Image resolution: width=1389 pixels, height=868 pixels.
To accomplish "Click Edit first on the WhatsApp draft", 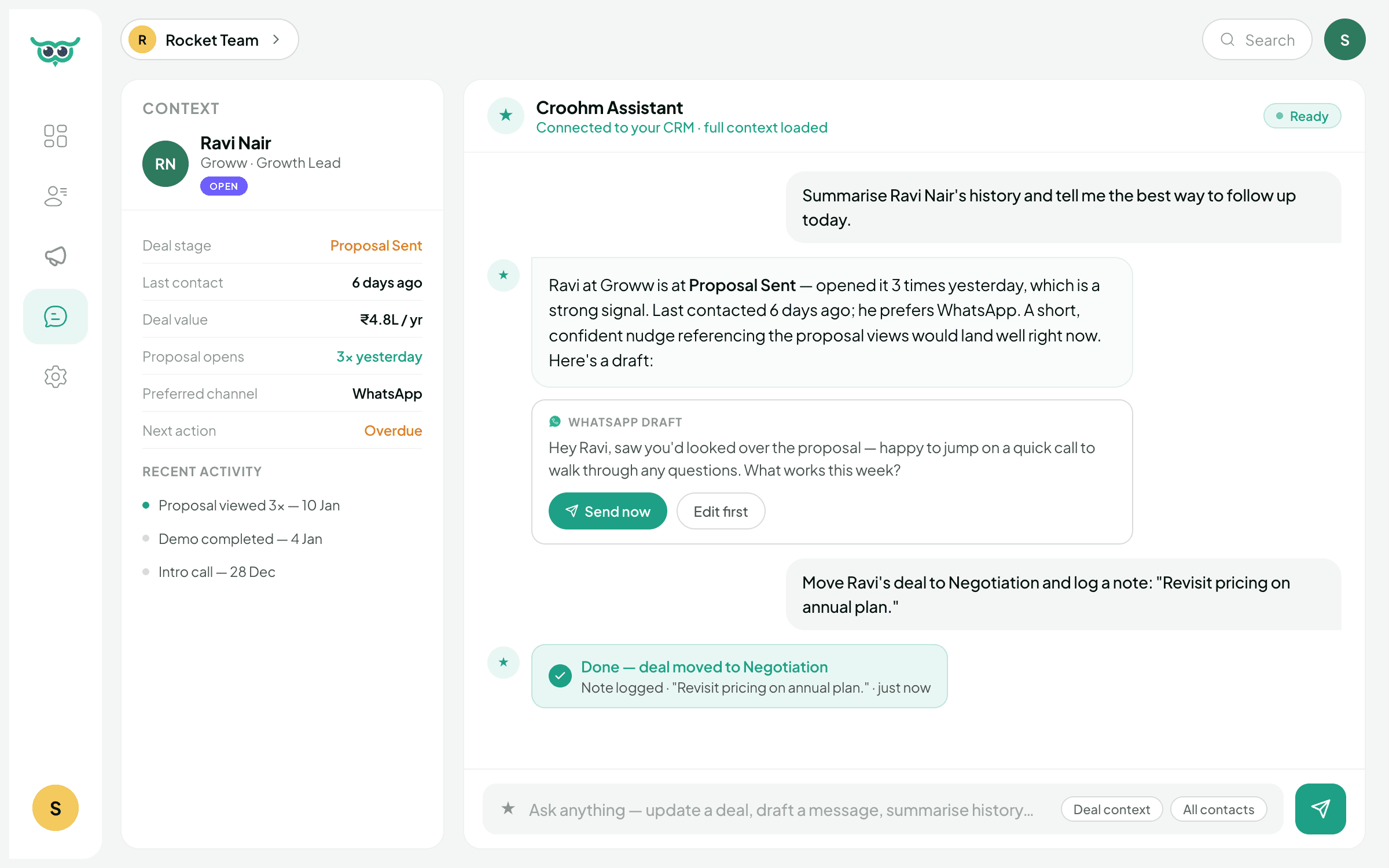I will tap(721, 511).
